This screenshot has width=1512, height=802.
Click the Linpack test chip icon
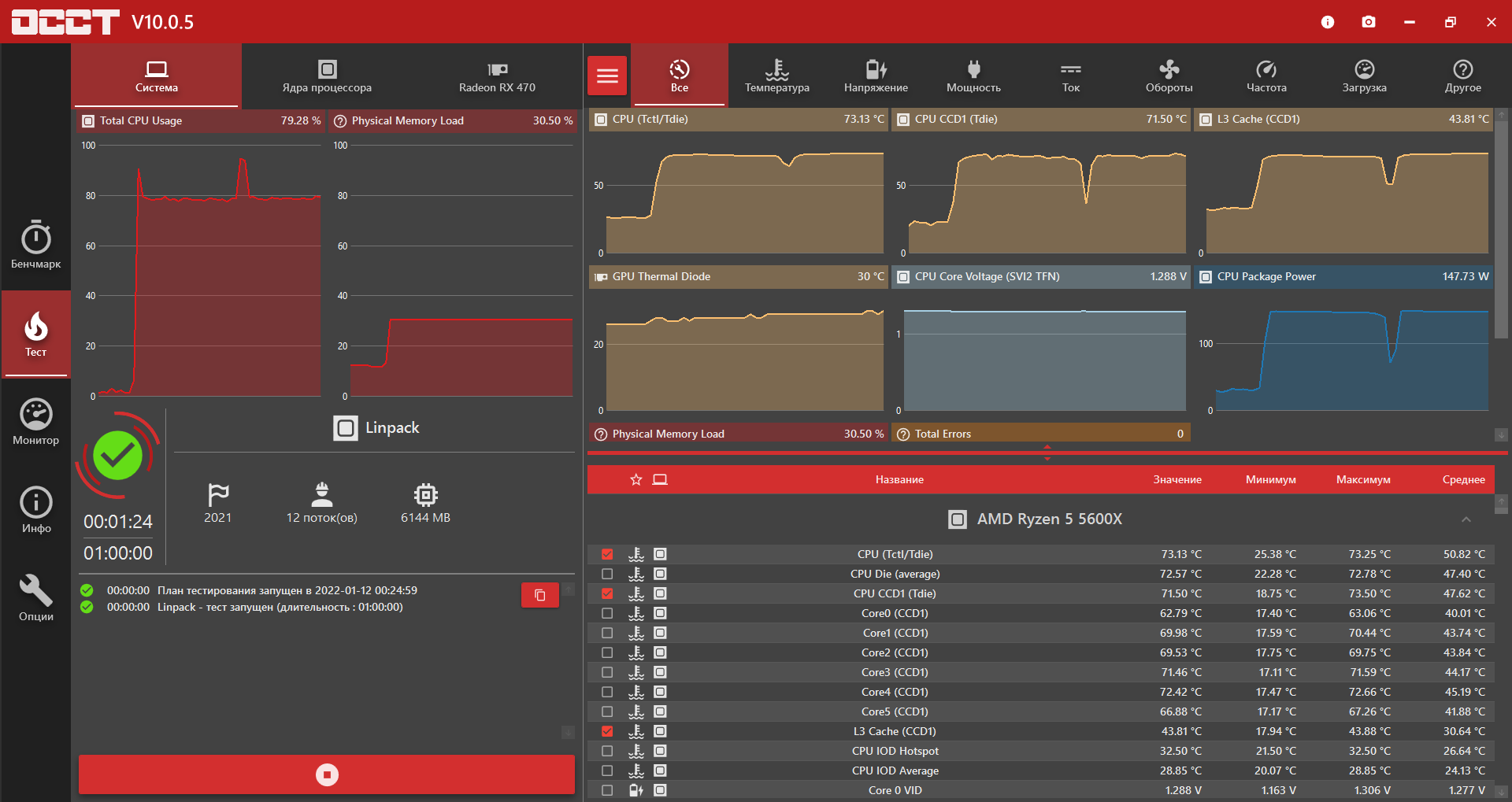click(x=345, y=428)
